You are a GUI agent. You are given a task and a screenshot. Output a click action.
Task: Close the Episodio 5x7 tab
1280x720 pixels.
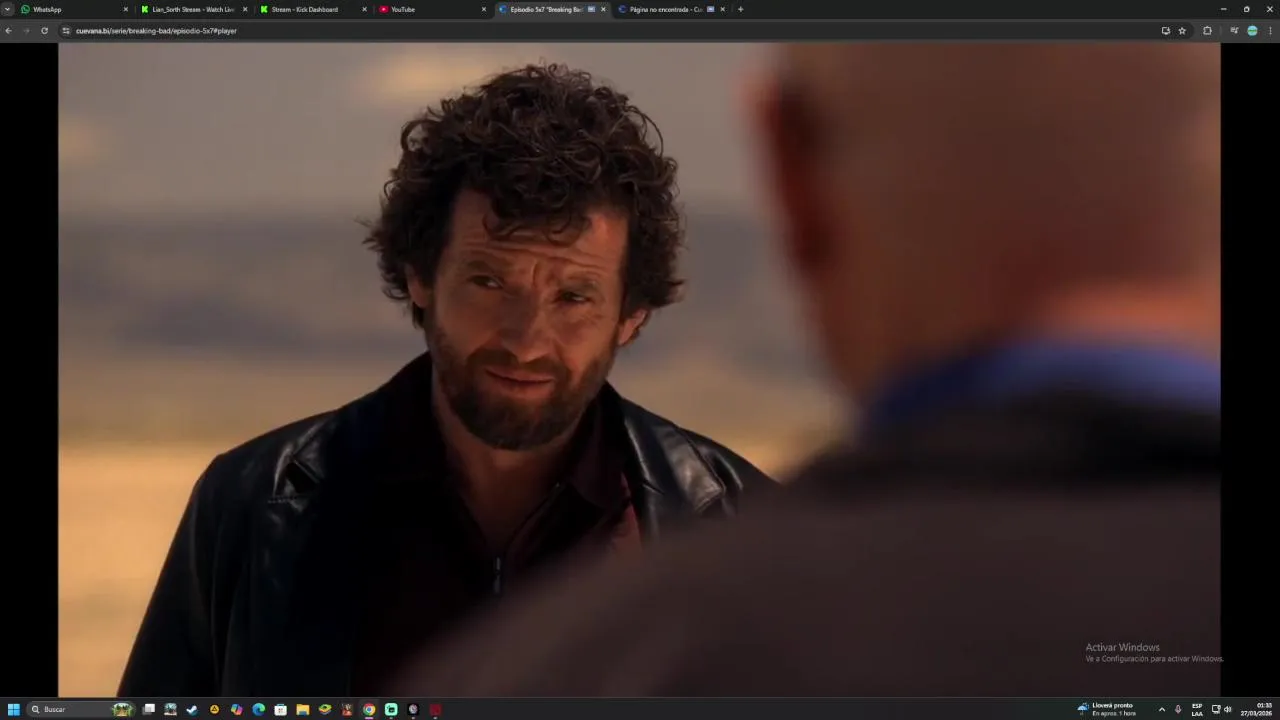(603, 9)
